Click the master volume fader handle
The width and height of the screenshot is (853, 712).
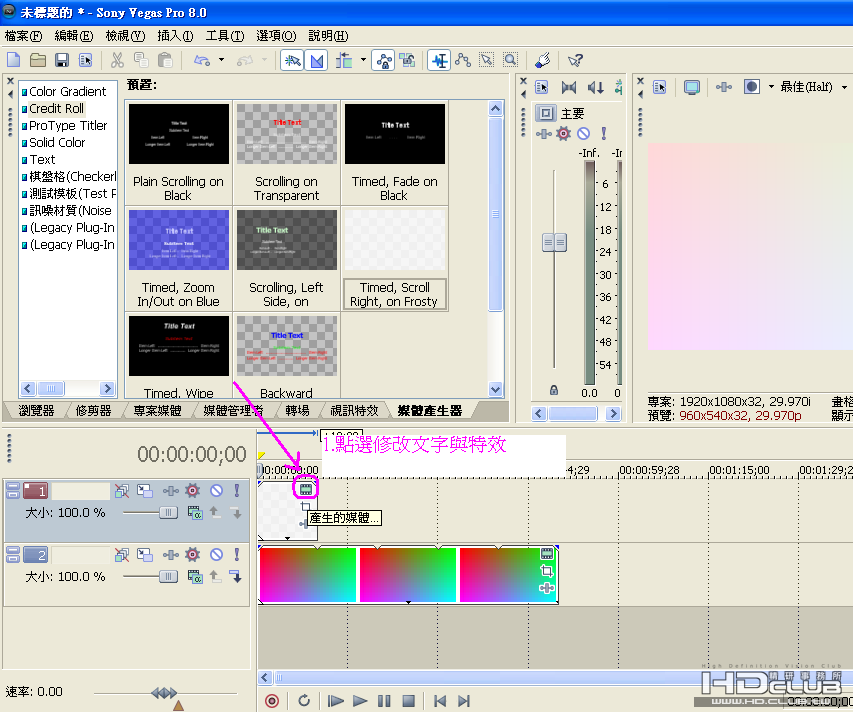pos(553,242)
